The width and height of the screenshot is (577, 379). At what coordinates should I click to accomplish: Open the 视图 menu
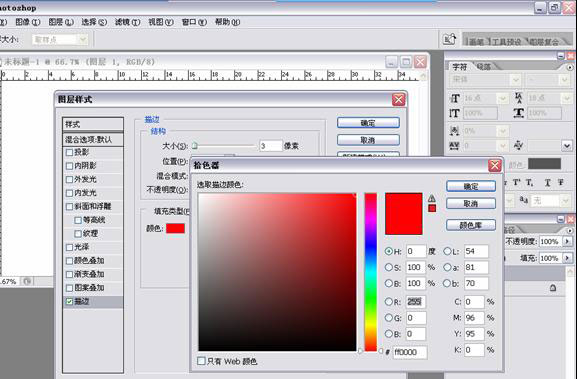tap(161, 22)
